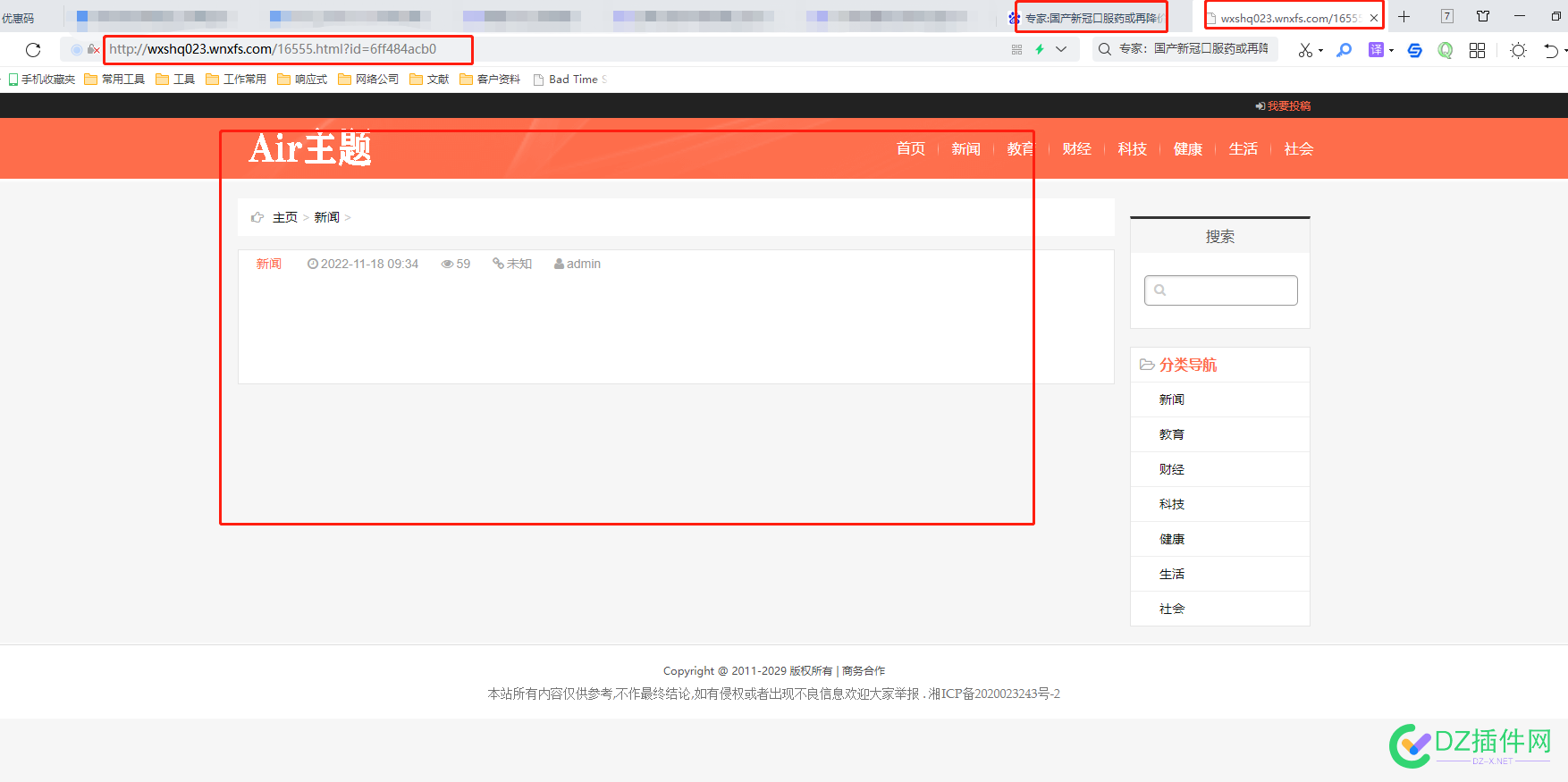Open the 手机收藏夹 bookmark
The image size is (1568, 782).
[x=42, y=80]
